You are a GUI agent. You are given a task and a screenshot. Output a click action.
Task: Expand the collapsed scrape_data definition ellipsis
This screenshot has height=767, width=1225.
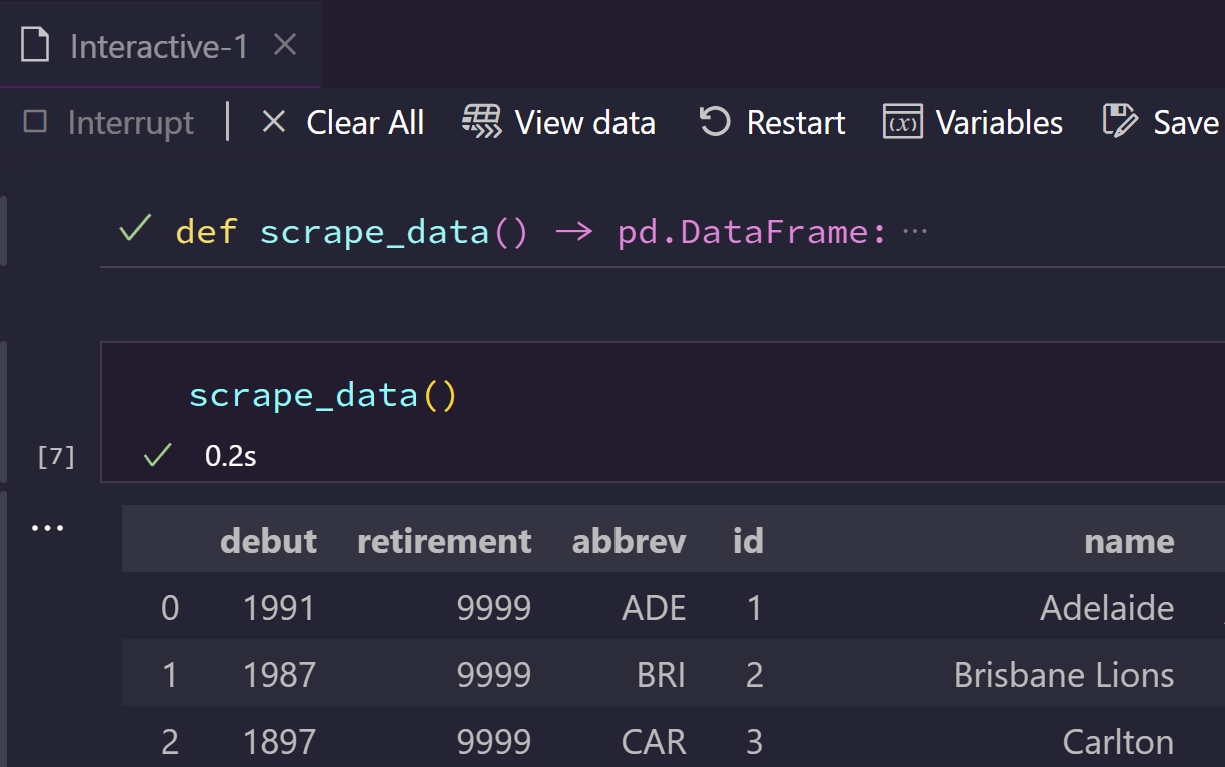915,232
